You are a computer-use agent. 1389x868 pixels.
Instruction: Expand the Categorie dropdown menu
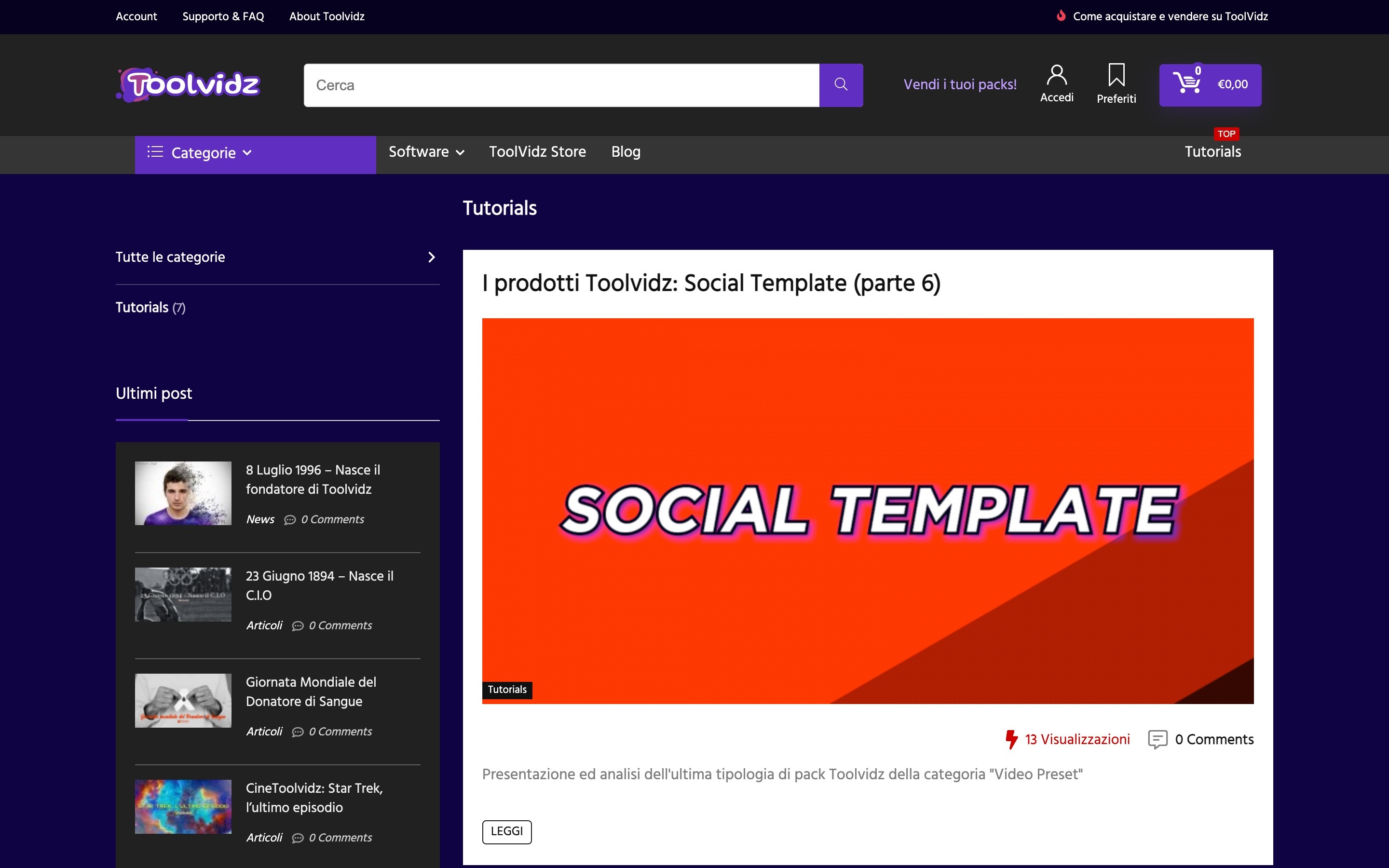[256, 154]
